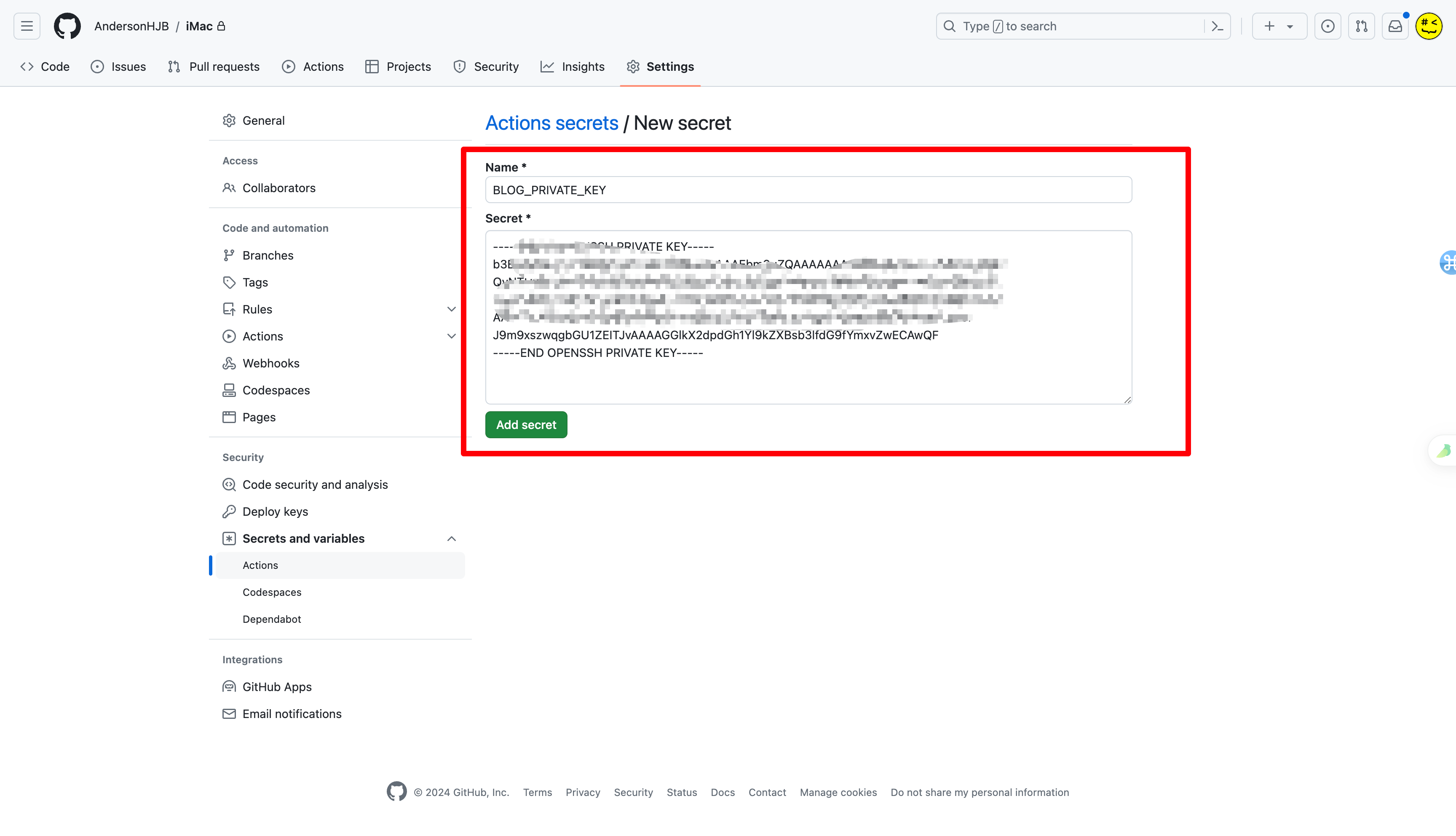Open the Status footer link
The image size is (1456, 836).
pos(682,792)
